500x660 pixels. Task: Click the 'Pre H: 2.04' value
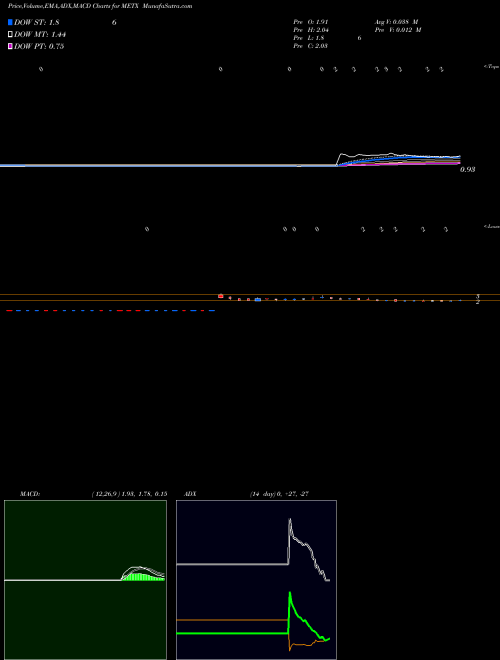pos(311,30)
